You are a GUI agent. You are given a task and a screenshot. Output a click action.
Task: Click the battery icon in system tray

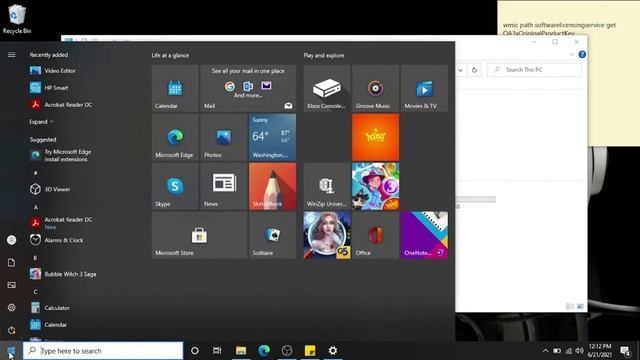click(x=557, y=351)
